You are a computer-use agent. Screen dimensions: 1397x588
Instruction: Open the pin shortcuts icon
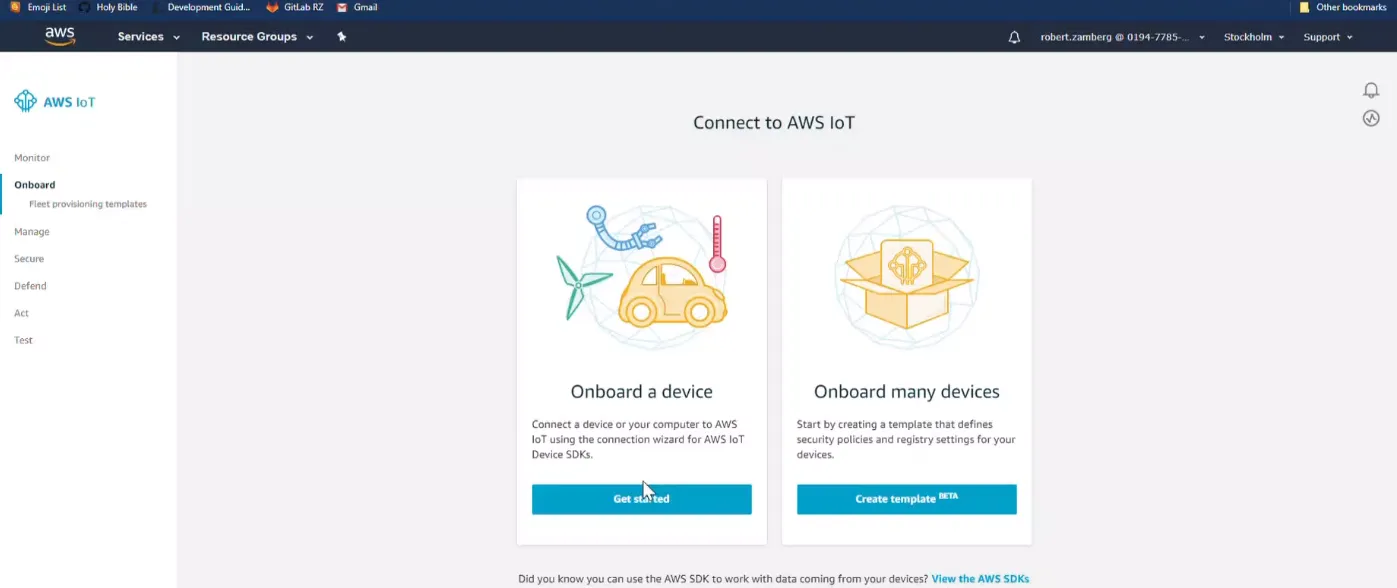342,37
